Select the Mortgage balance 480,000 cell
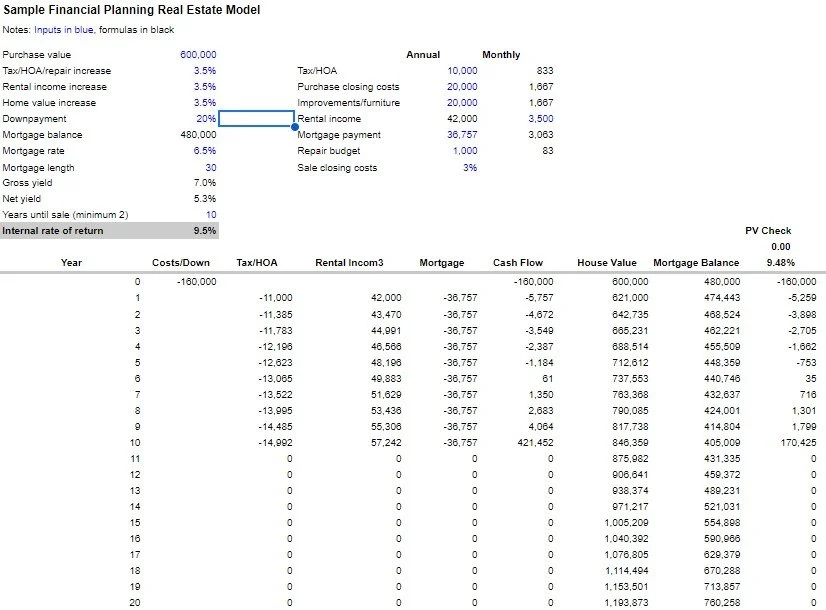Viewport: 826px width, 610px height. (x=198, y=135)
